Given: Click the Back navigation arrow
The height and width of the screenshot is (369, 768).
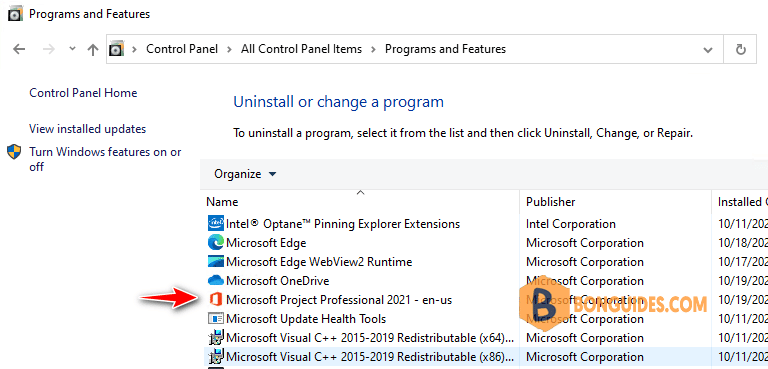Looking at the screenshot, I should tap(19, 49).
